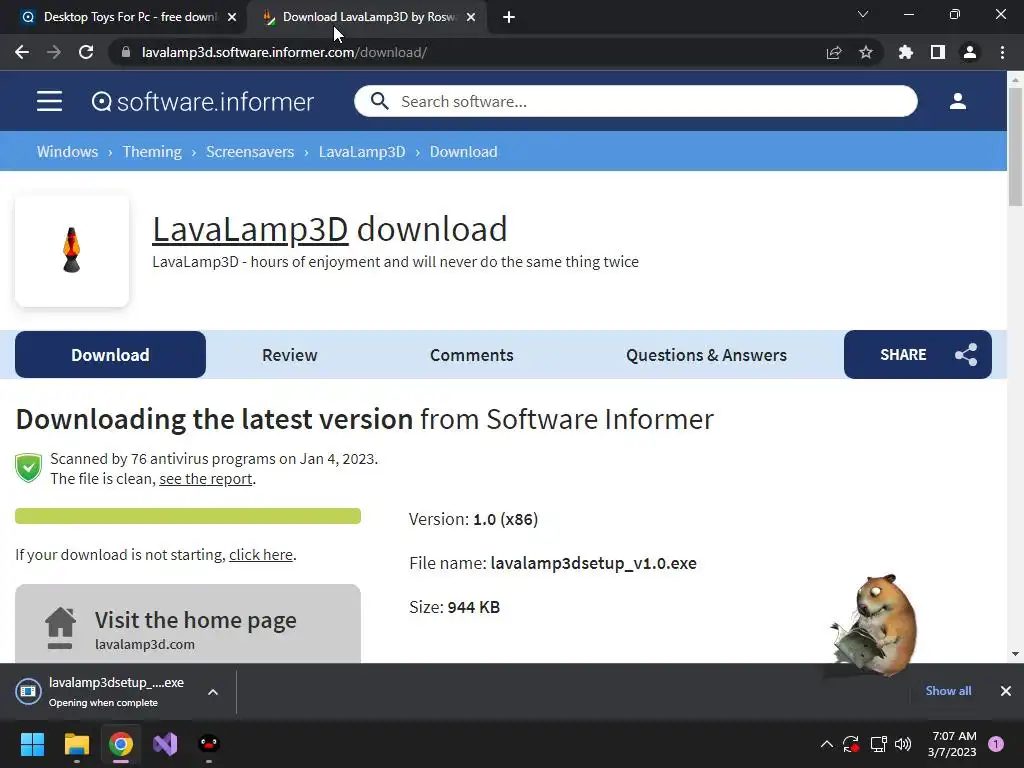Click the 'click here' download link
The height and width of the screenshot is (768, 1024).
[x=261, y=554]
